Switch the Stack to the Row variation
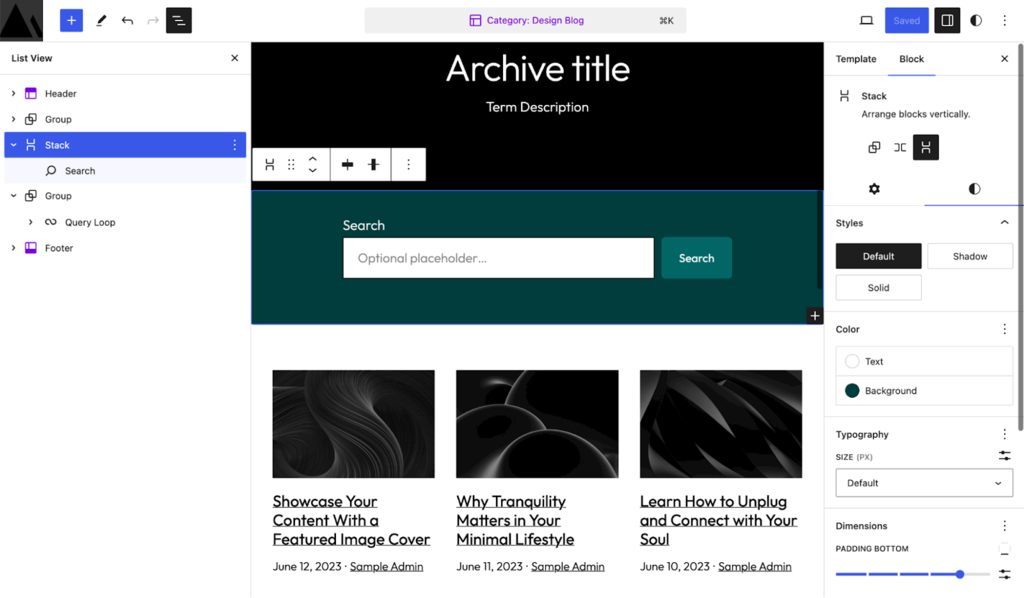The image size is (1024, 598). tap(900, 147)
